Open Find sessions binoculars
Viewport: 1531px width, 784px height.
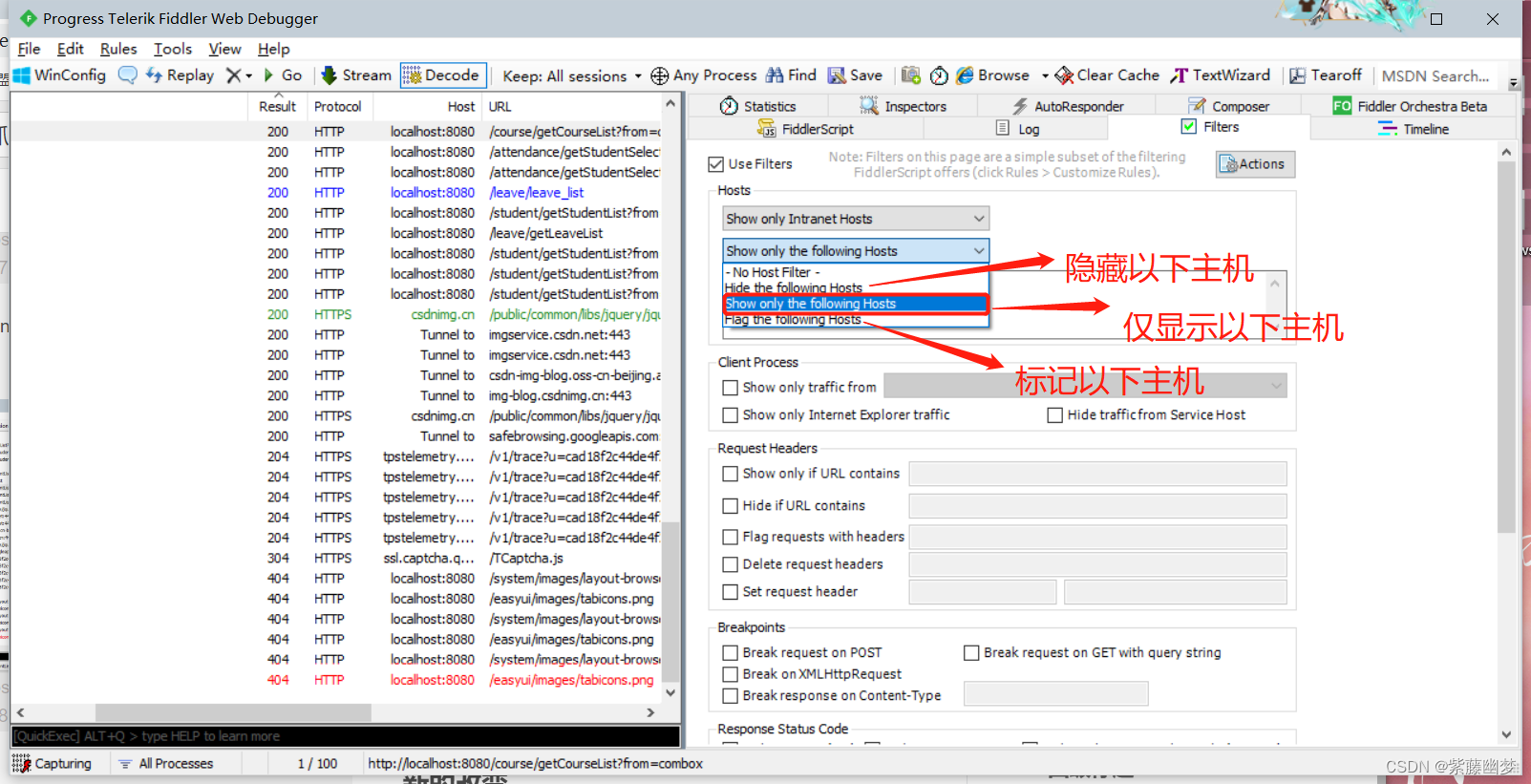[x=791, y=75]
